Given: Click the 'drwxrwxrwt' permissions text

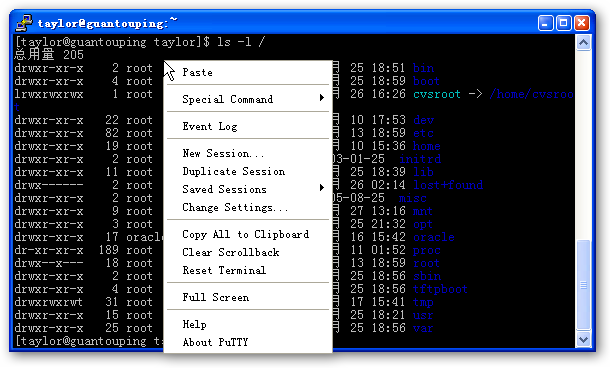Looking at the screenshot, I should pos(49,302).
